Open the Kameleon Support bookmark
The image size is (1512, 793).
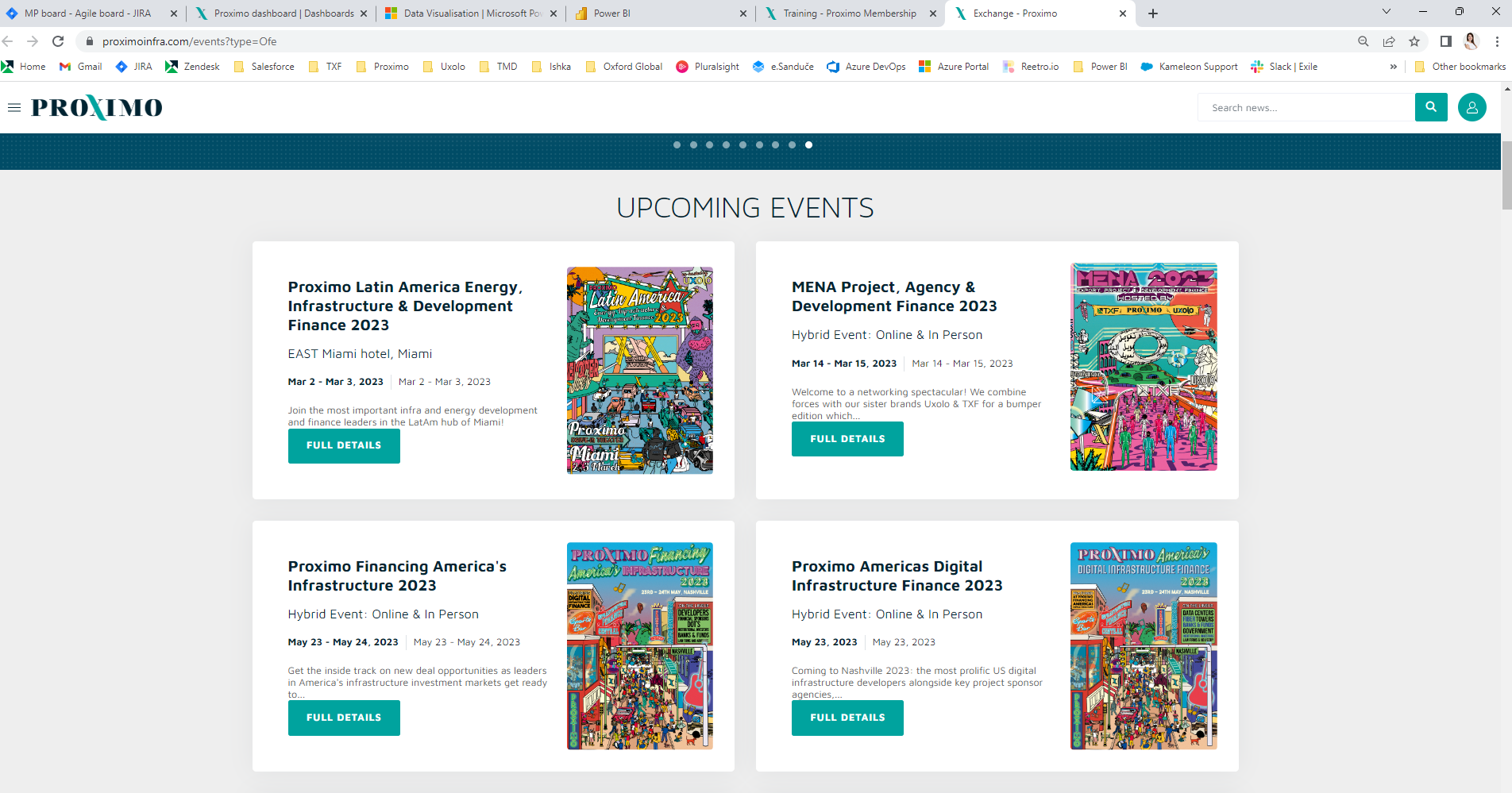(1189, 67)
